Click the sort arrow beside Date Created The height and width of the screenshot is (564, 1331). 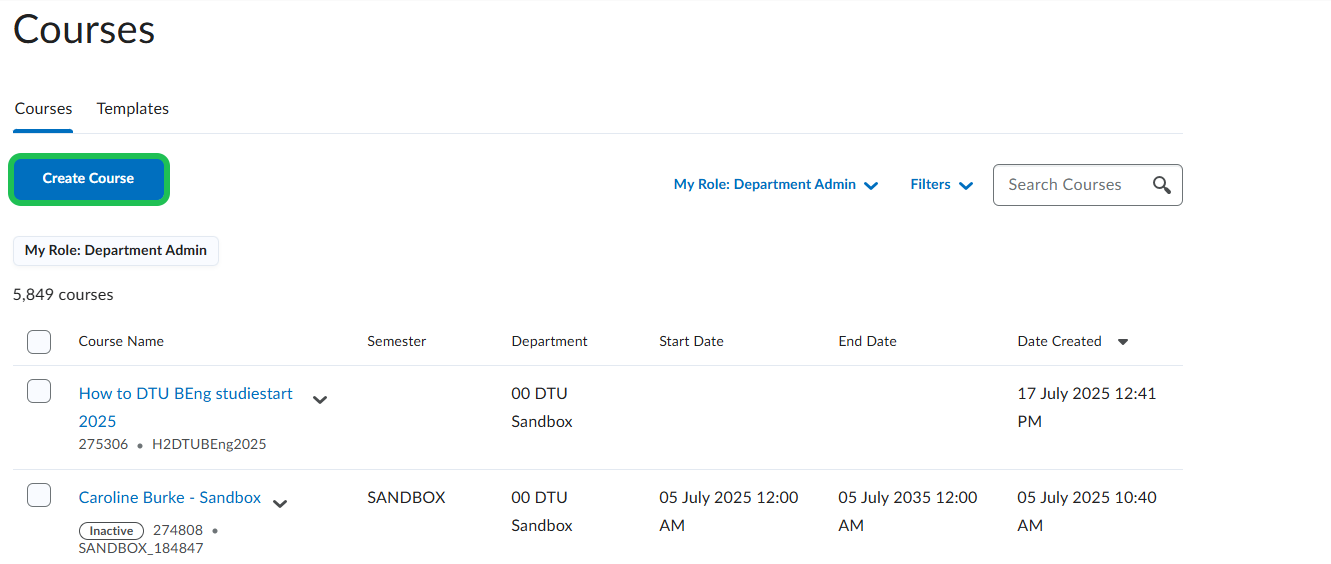pos(1122,342)
